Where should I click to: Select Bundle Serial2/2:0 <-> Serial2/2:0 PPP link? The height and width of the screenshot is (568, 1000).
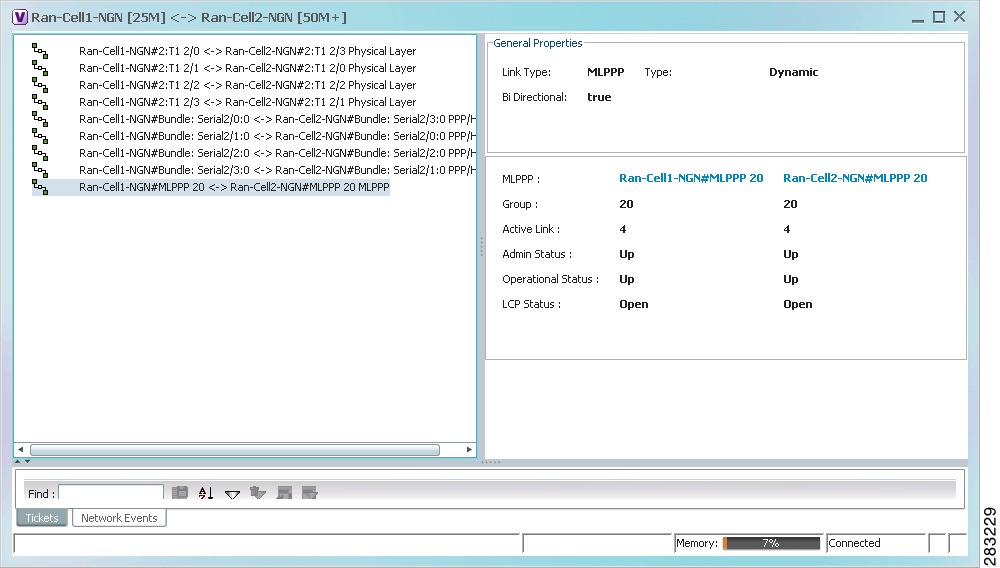pyautogui.click(x=277, y=153)
